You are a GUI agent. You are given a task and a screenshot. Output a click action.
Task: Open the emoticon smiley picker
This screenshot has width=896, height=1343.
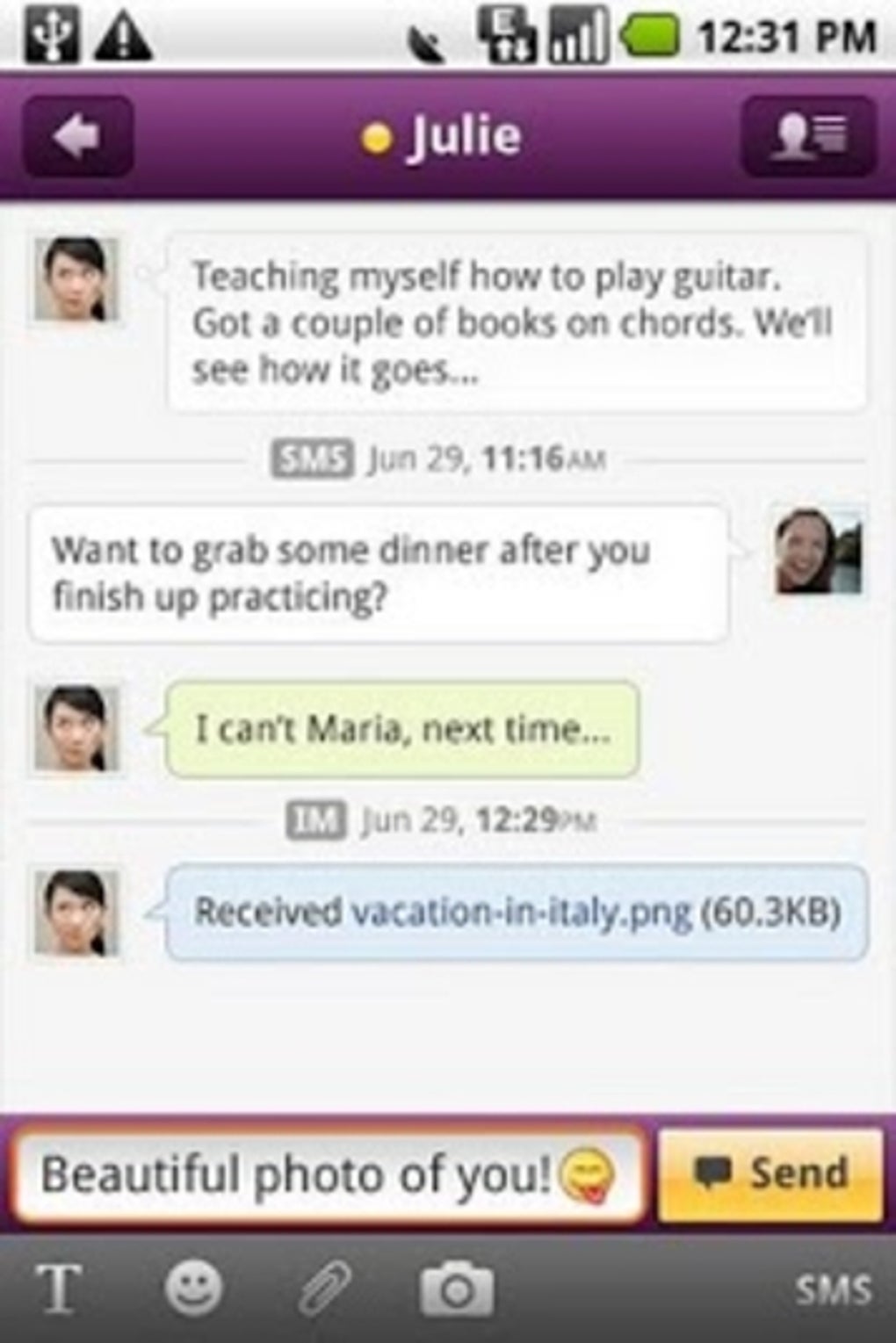click(x=194, y=1289)
